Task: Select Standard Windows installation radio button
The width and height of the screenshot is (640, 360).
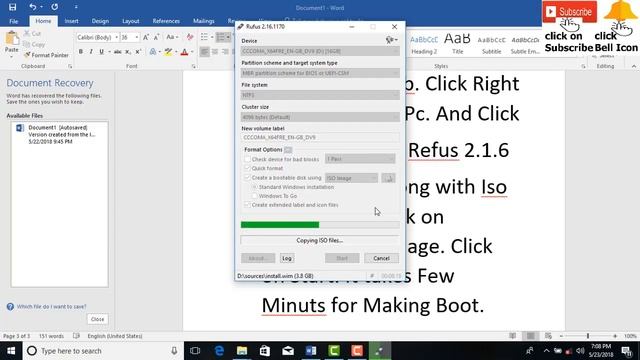Action: click(x=255, y=187)
